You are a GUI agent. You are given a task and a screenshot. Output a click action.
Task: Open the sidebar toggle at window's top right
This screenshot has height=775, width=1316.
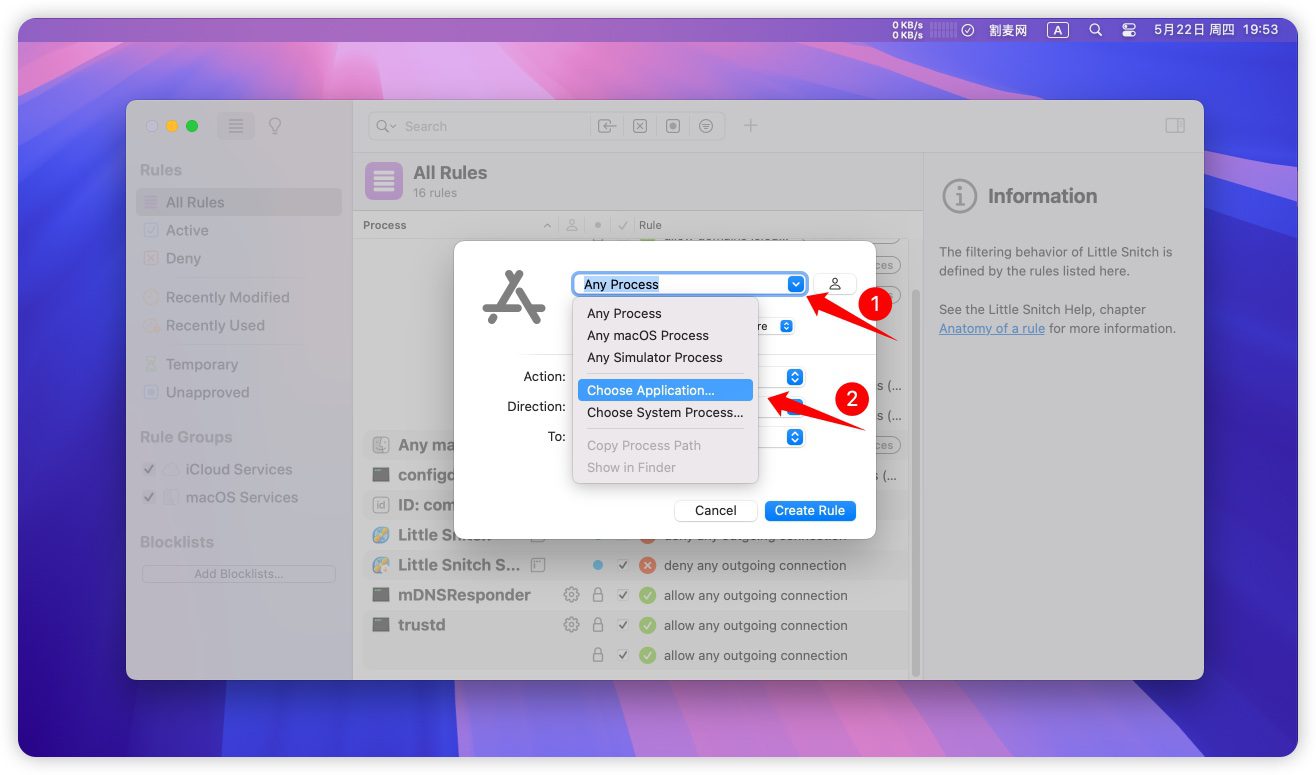click(1175, 126)
